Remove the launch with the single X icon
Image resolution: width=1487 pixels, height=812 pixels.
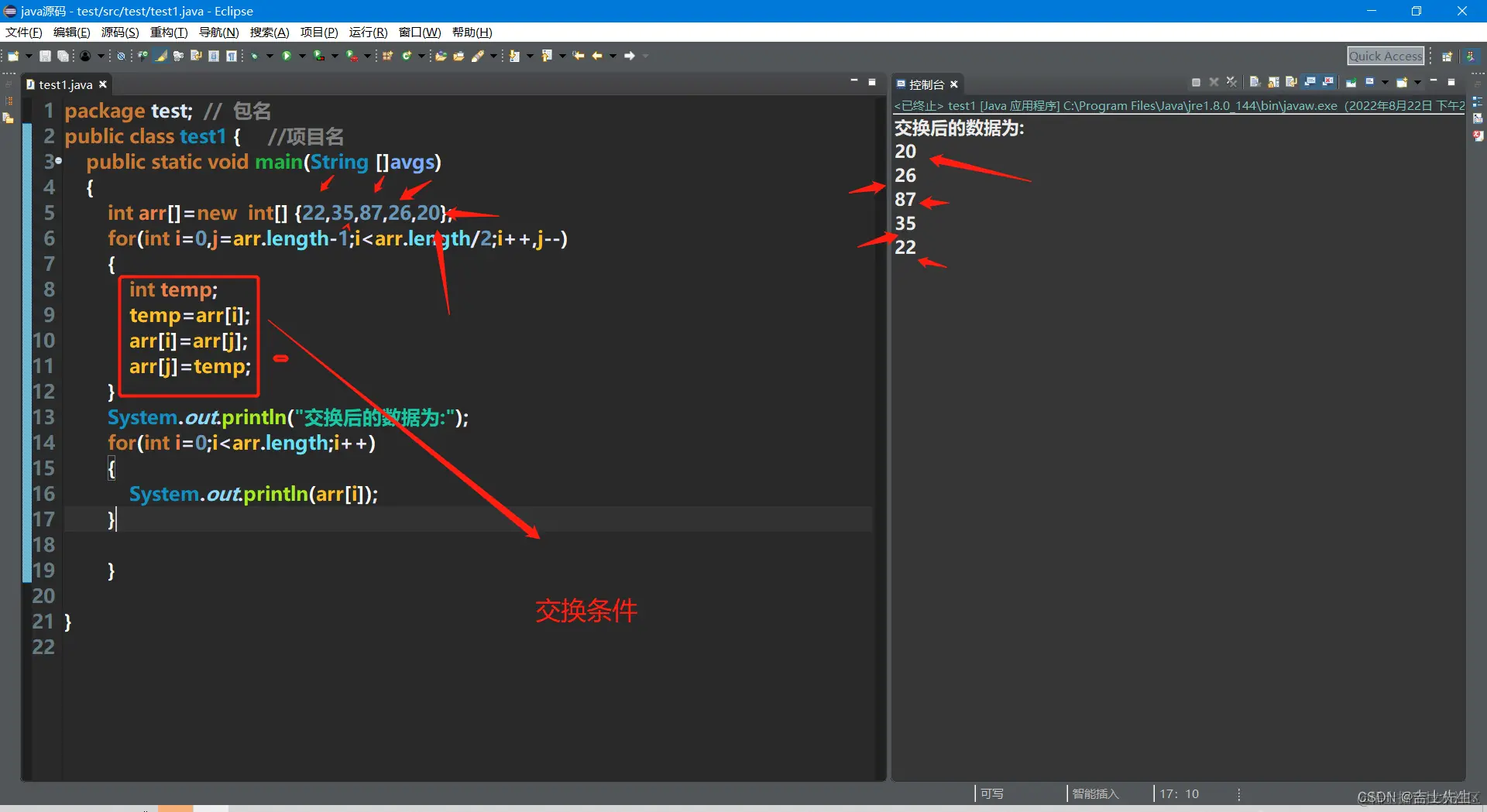point(1214,82)
